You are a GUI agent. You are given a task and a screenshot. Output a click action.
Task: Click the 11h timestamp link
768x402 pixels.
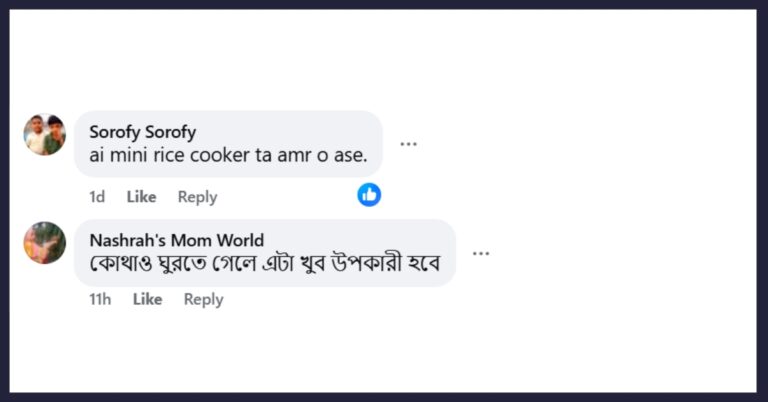coord(100,299)
